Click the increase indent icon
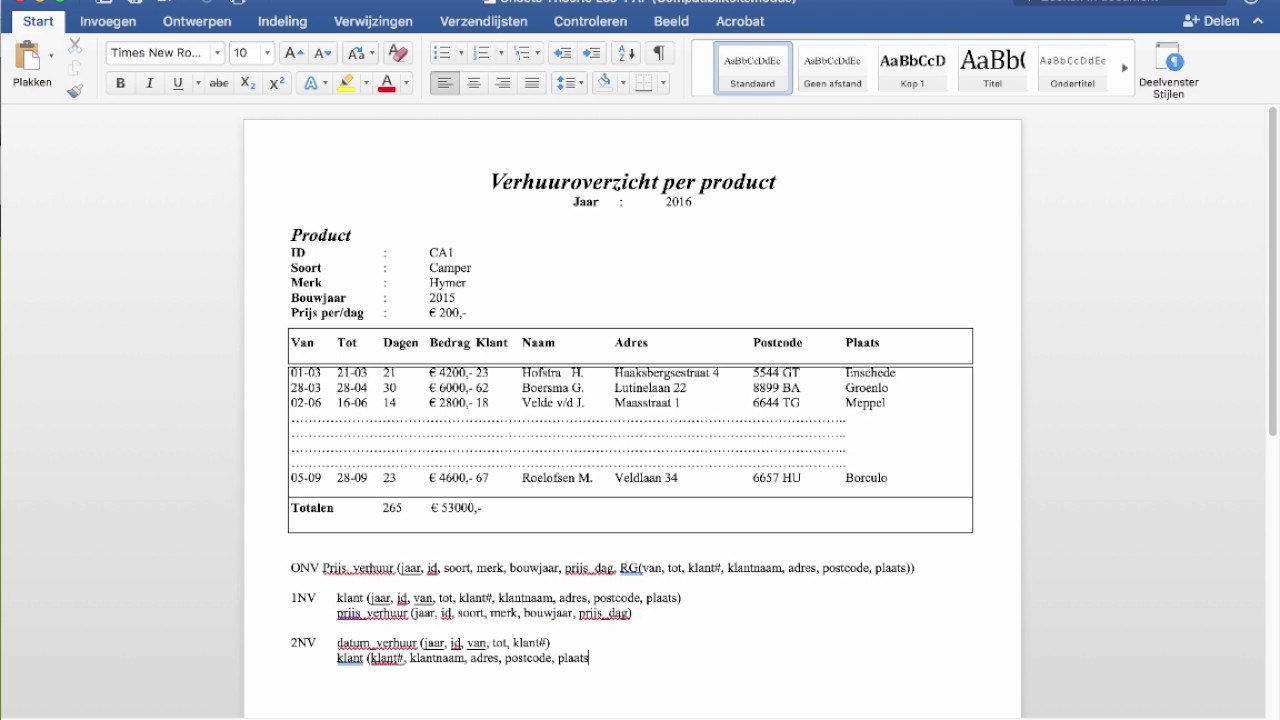This screenshot has width=1280, height=720. pyautogui.click(x=592, y=53)
